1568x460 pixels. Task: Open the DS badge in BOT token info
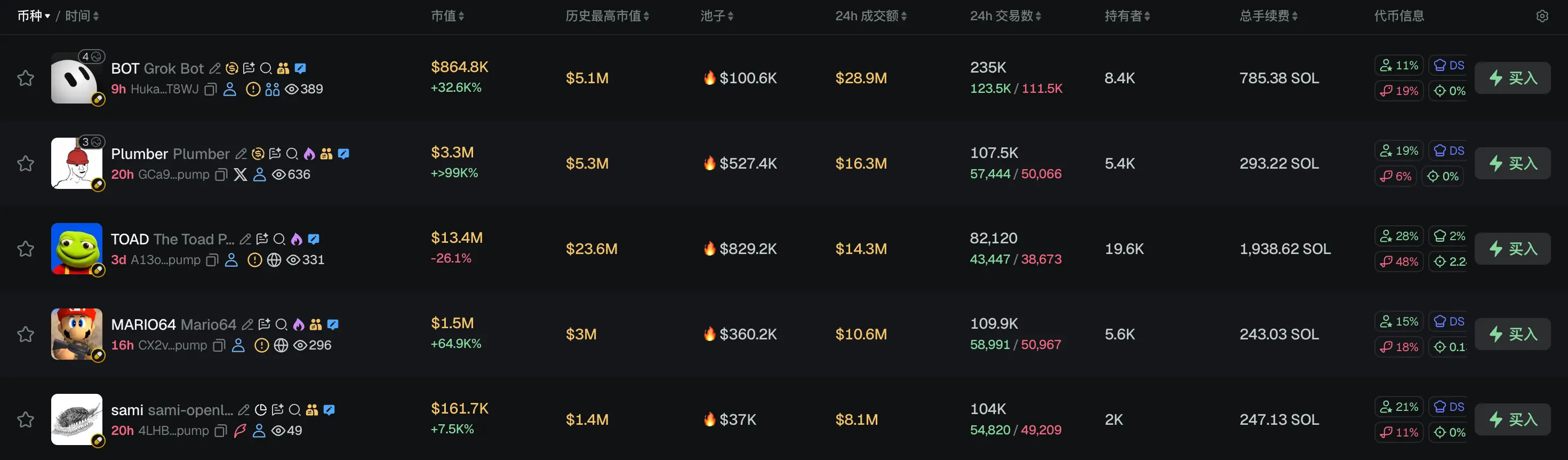pos(1449,66)
